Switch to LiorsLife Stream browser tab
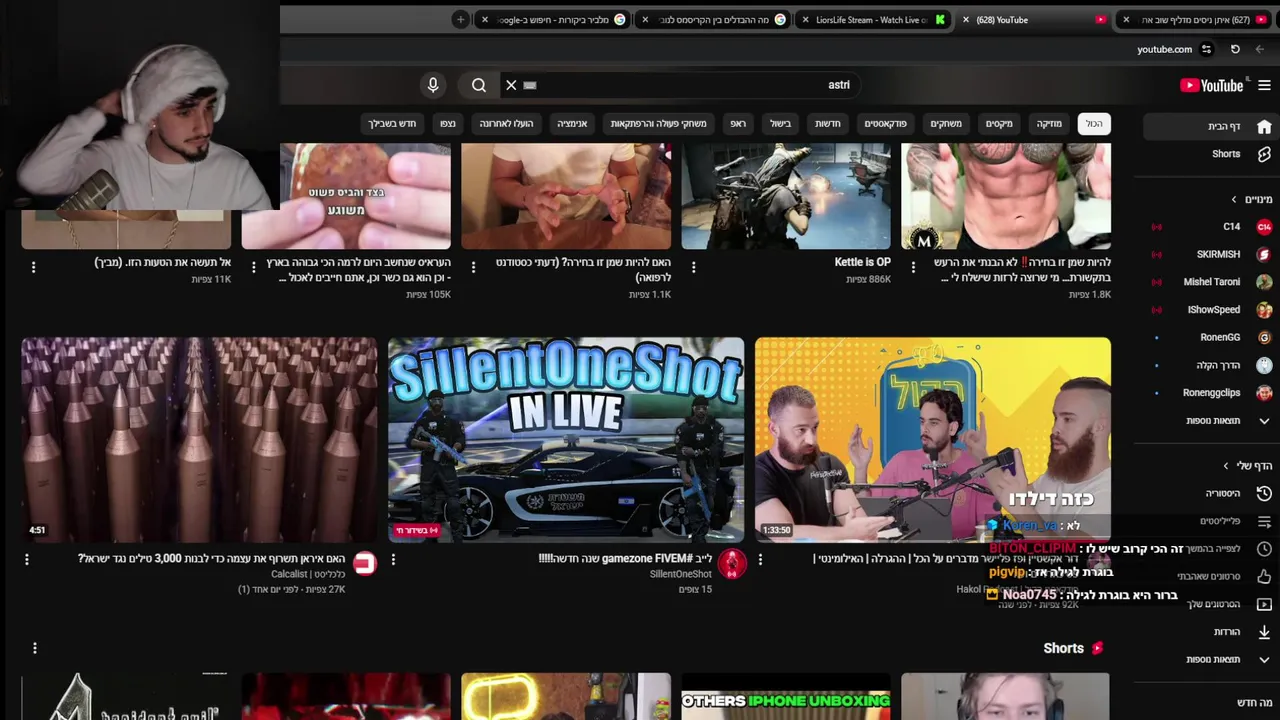1280x720 pixels. (x=872, y=20)
